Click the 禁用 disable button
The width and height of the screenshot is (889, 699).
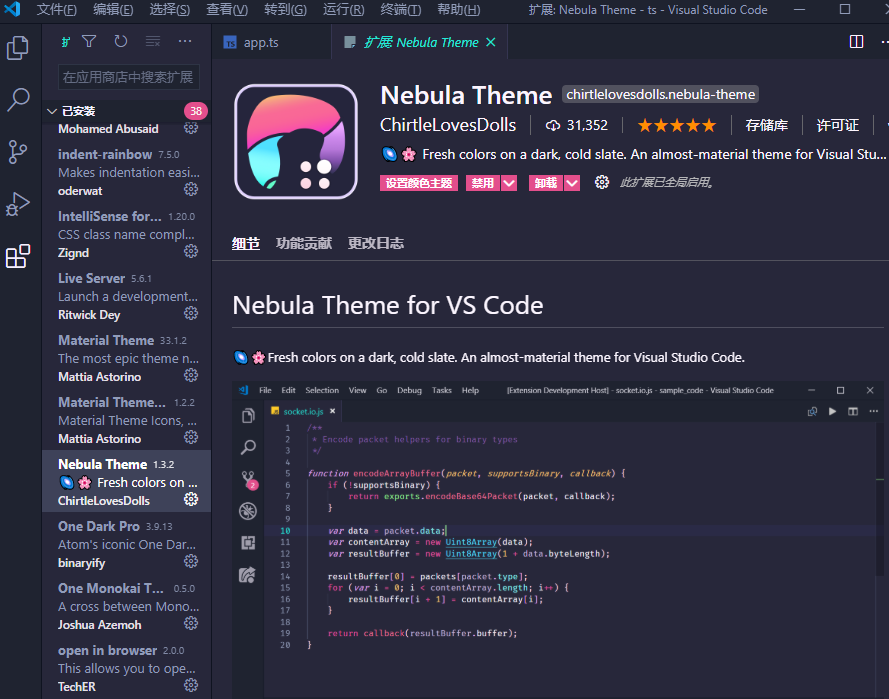click(x=482, y=183)
